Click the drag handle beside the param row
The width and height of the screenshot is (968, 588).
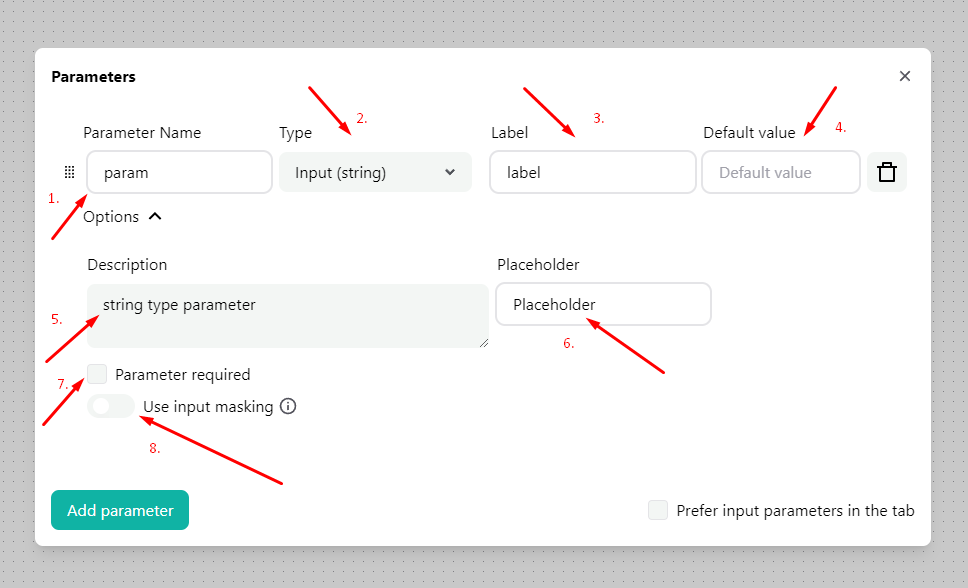coord(69,172)
